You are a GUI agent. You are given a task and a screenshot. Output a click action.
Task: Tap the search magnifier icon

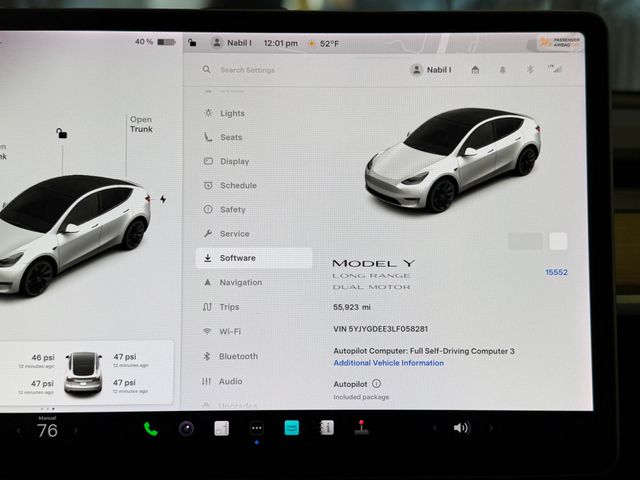[x=207, y=70]
